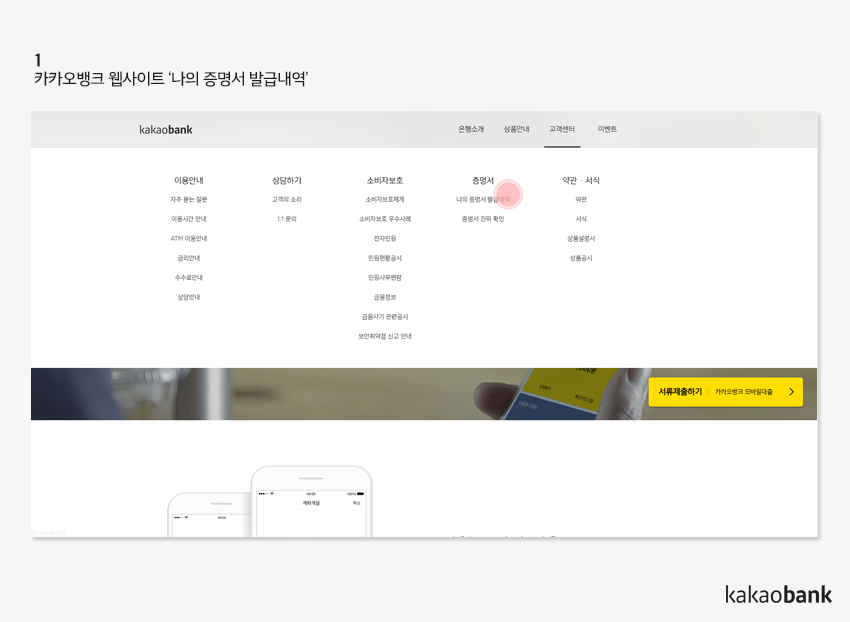This screenshot has height=622, width=850.
Task: Open 민원사무편람 link
Action: coord(385,278)
